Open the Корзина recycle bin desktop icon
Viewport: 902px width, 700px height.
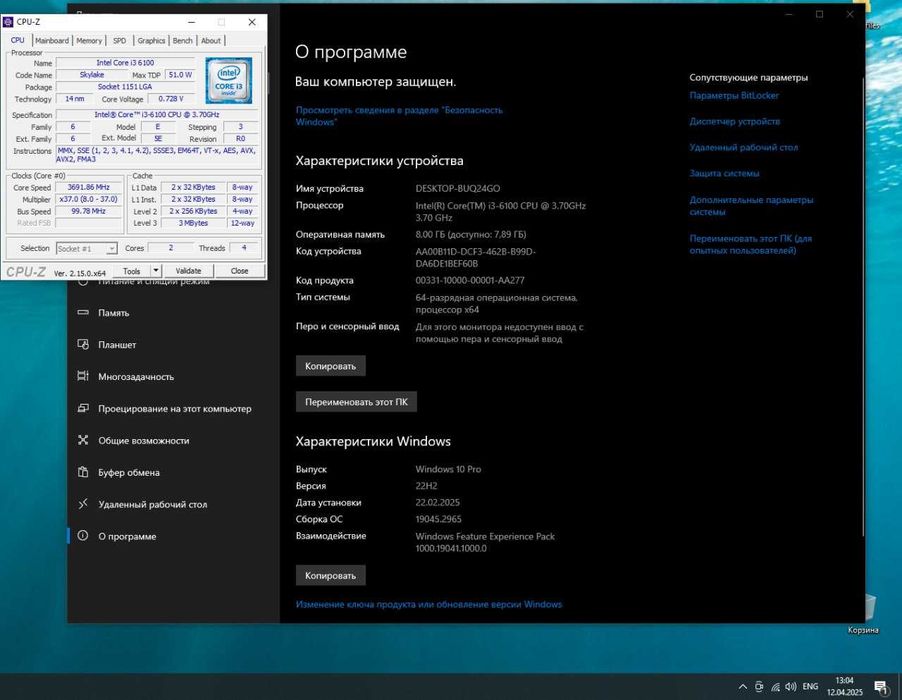(x=863, y=613)
